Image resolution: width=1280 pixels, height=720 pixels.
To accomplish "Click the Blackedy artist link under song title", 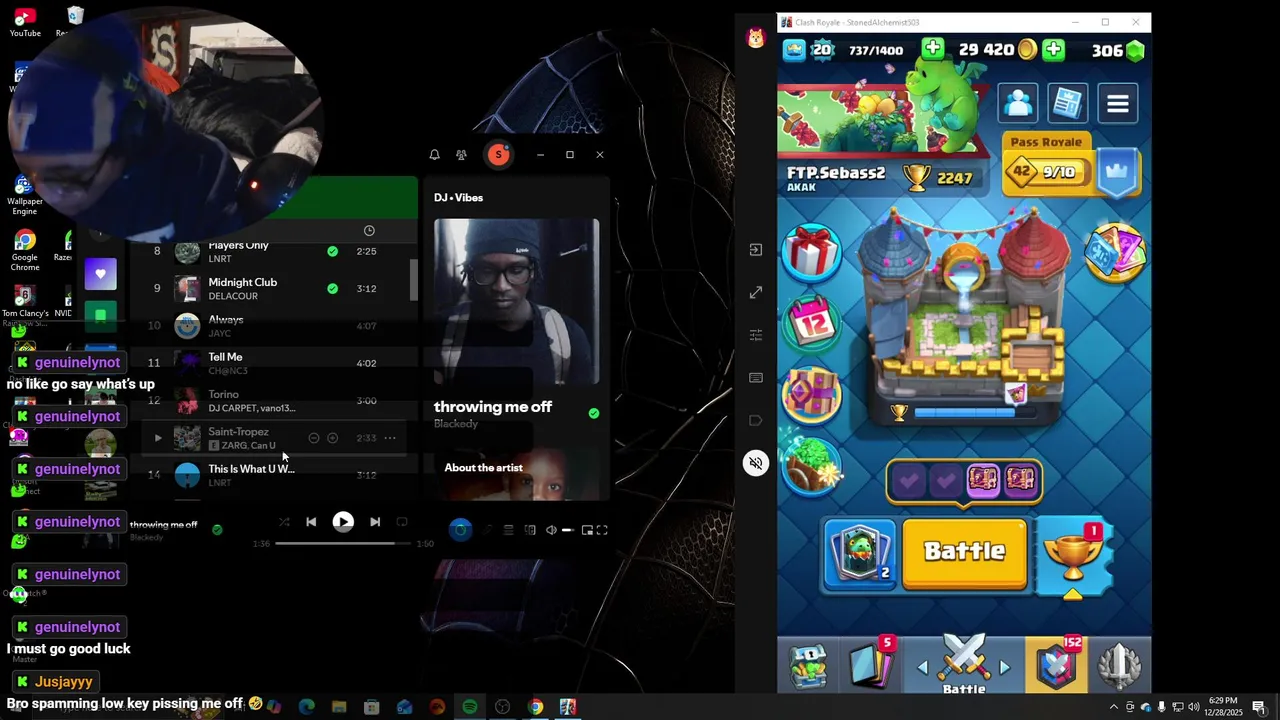I will [456, 424].
